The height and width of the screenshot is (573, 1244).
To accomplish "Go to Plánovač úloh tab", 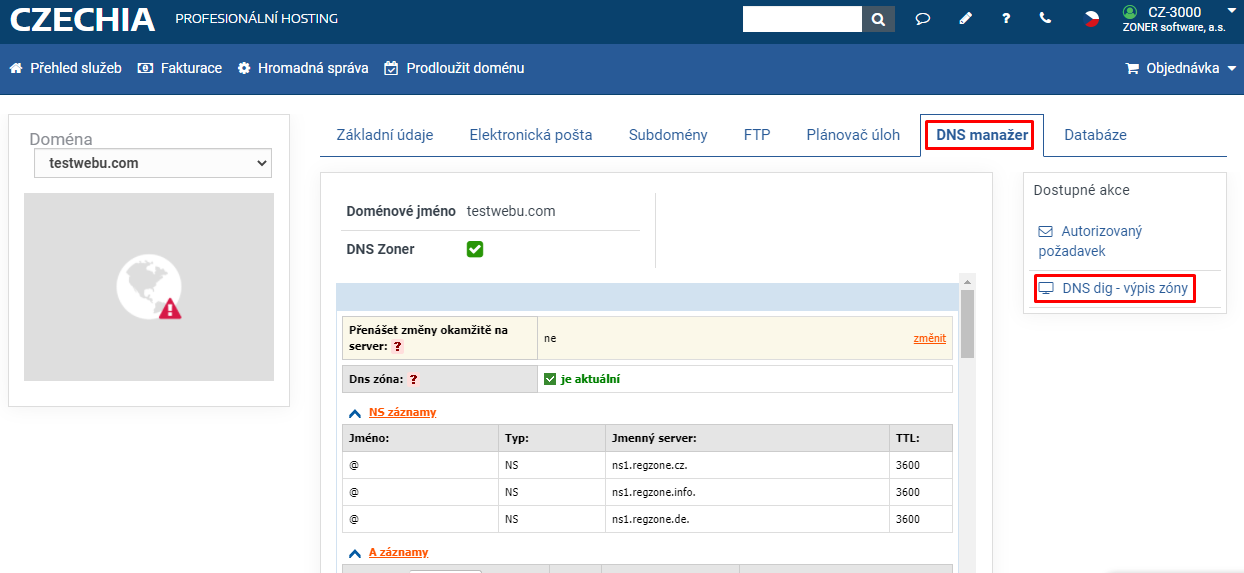I will 853,135.
